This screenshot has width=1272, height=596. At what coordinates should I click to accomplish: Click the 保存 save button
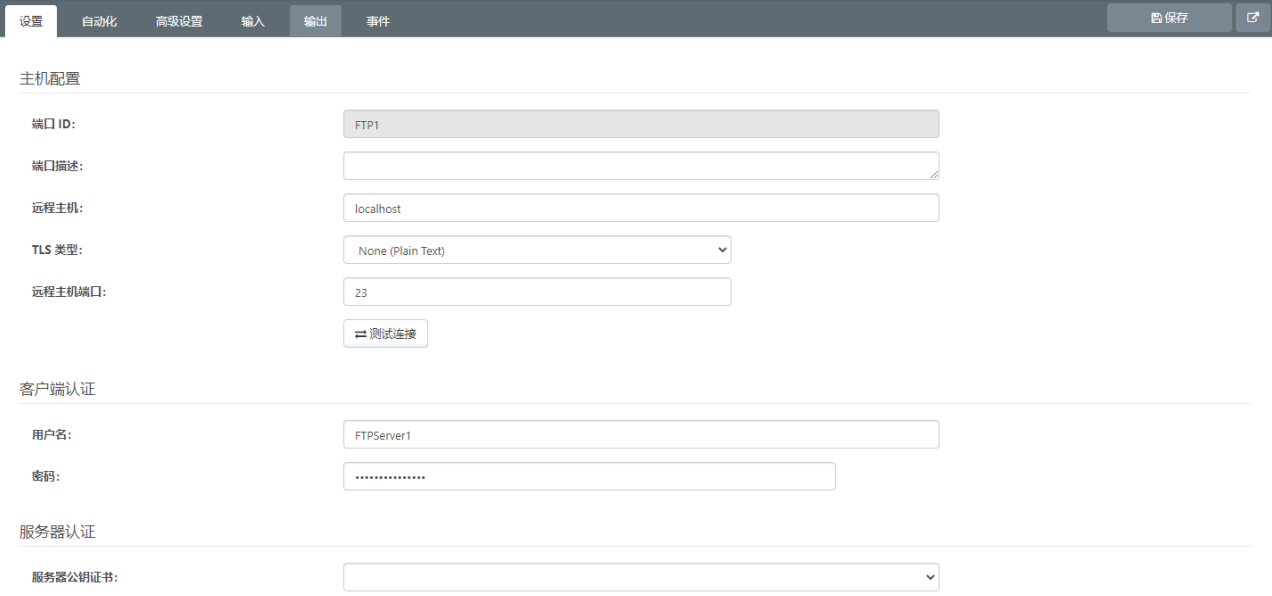pos(1169,18)
